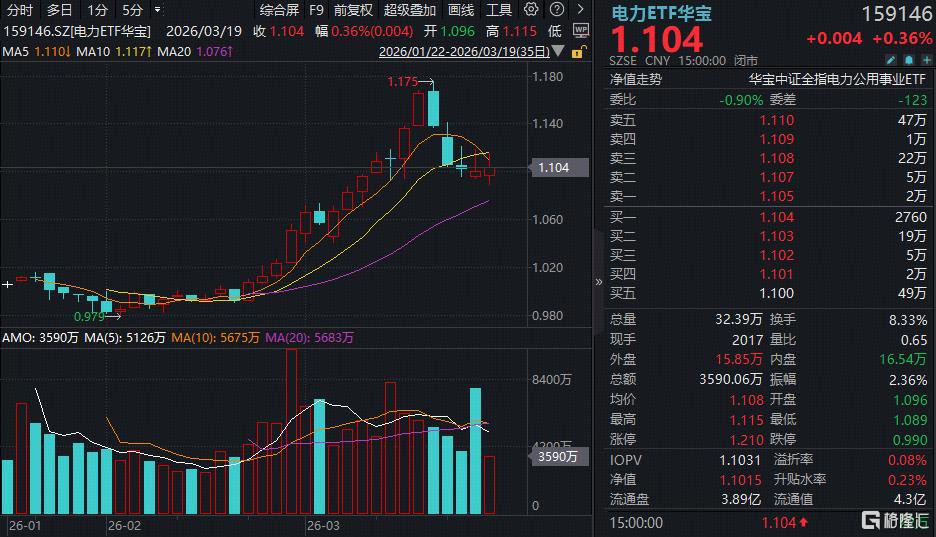Click the IOPV value 1.1031
936x537 pixels.
740,460
